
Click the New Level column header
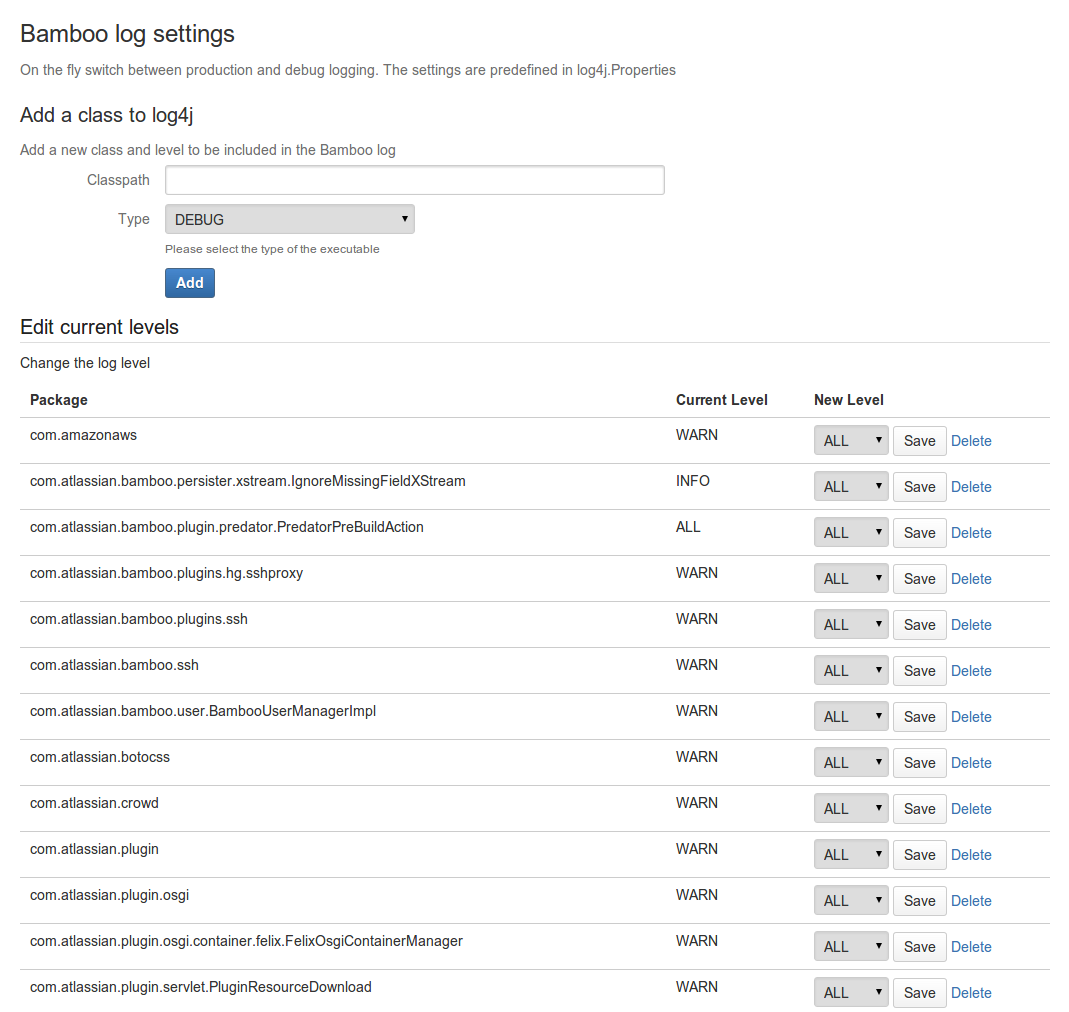[848, 400]
